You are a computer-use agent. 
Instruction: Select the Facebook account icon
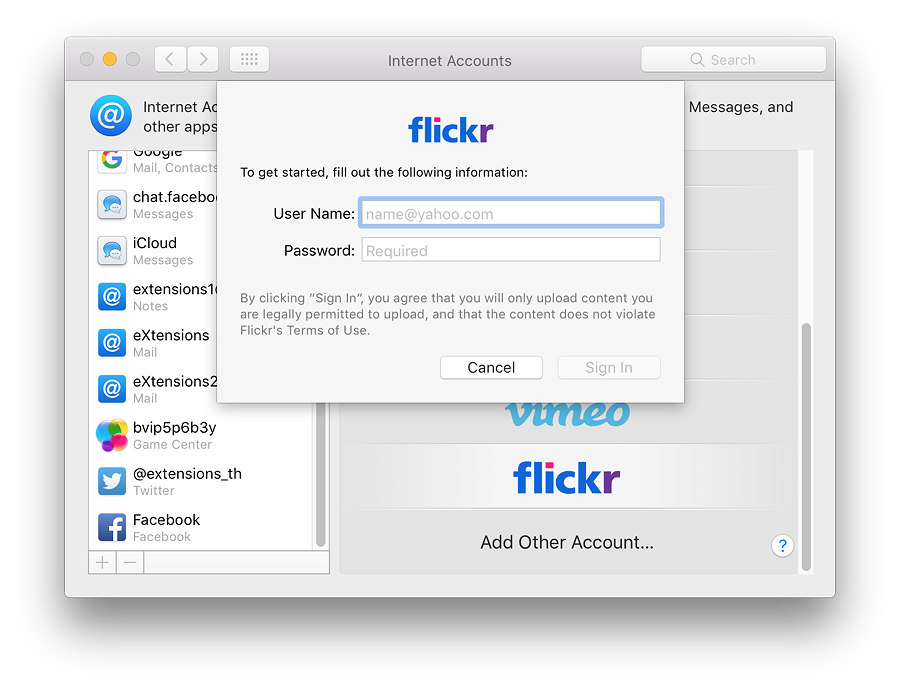pyautogui.click(x=112, y=527)
